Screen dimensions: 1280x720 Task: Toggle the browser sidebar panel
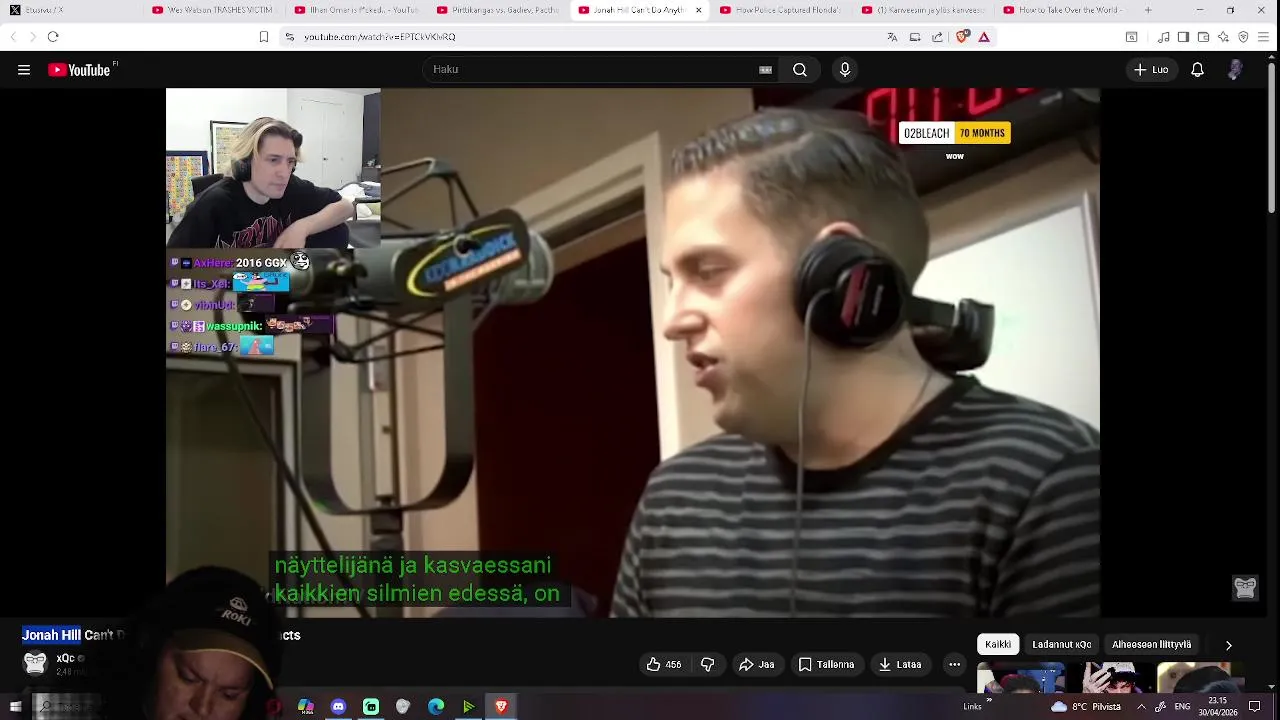tap(1183, 37)
